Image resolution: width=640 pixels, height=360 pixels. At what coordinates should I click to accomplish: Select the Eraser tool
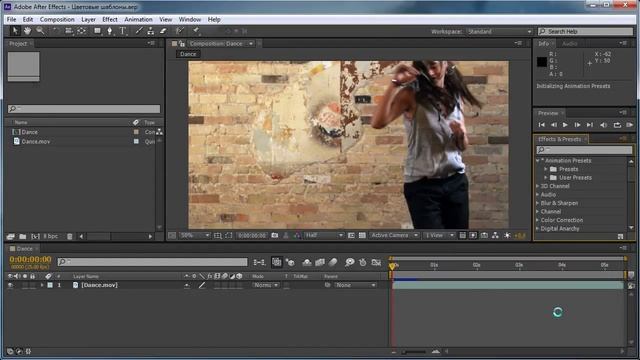pyautogui.click(x=163, y=31)
